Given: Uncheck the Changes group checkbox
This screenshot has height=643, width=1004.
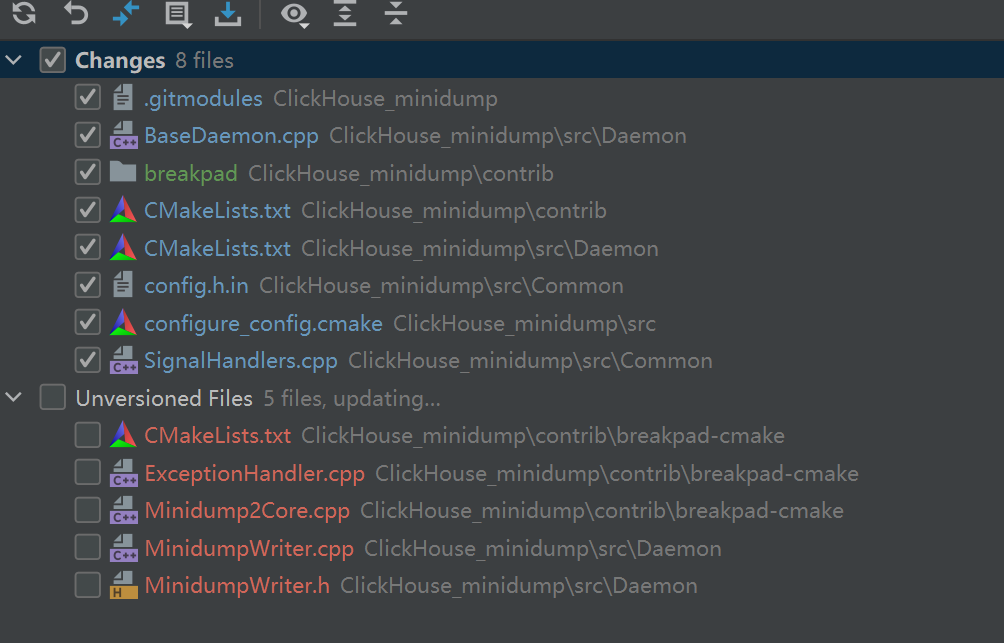Looking at the screenshot, I should pyautogui.click(x=53, y=60).
